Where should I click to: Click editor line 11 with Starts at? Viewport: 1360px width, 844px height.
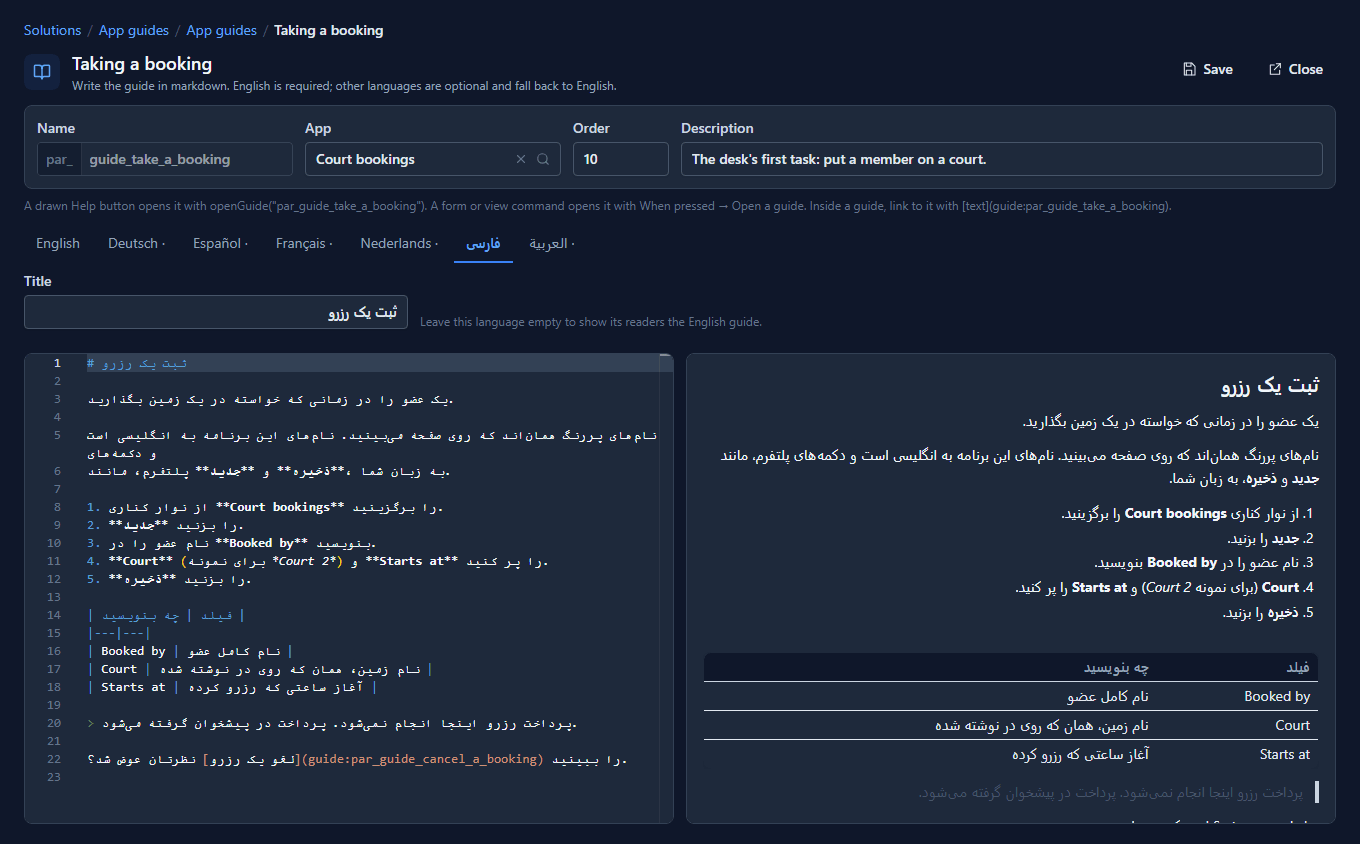318,561
